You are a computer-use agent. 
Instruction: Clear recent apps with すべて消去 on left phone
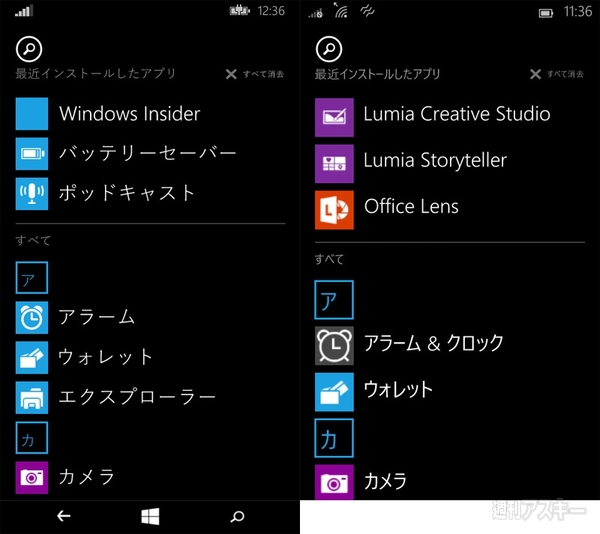pos(255,74)
